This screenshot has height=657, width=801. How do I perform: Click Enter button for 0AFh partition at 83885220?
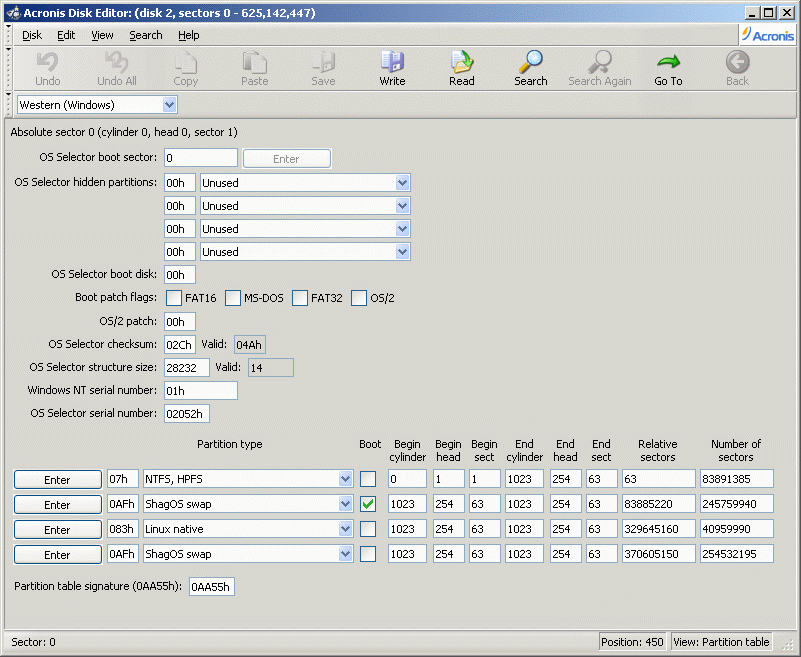[x=57, y=504]
